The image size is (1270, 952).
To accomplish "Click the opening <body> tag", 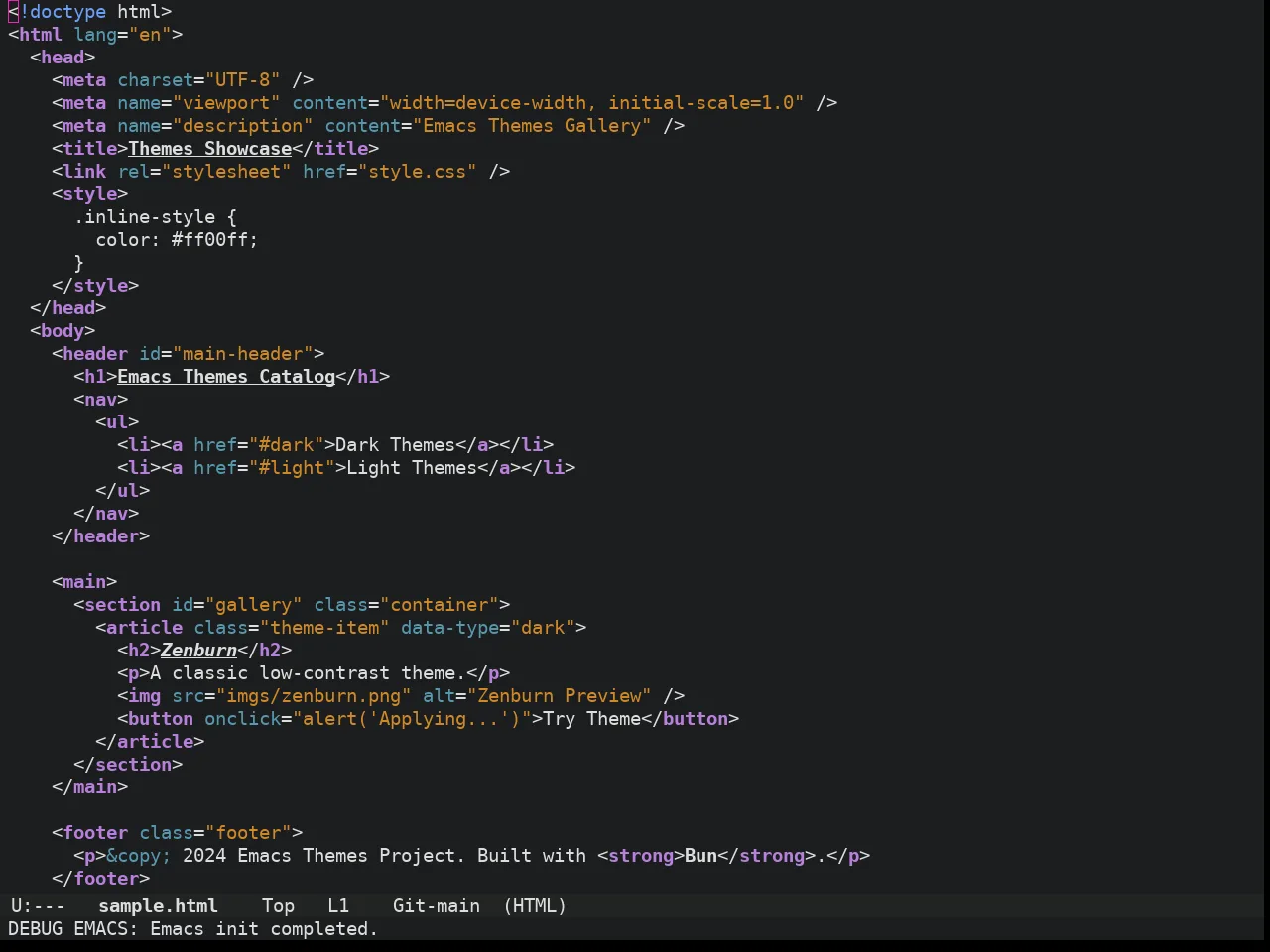I will coord(63,330).
